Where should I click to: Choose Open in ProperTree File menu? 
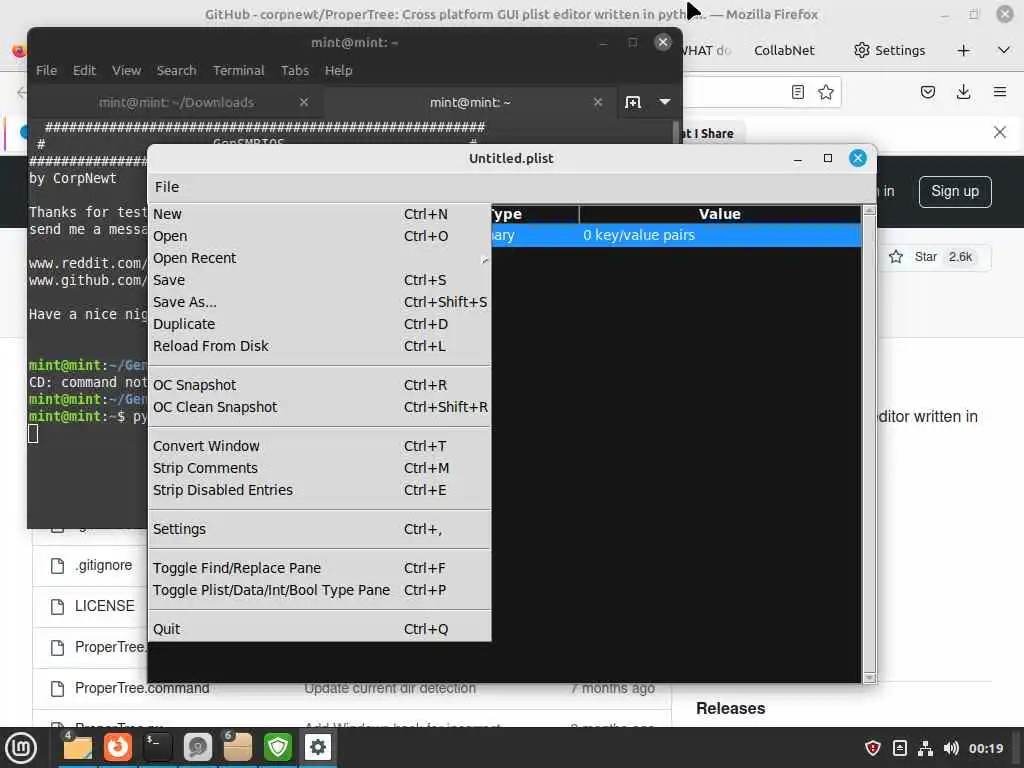coord(319,236)
